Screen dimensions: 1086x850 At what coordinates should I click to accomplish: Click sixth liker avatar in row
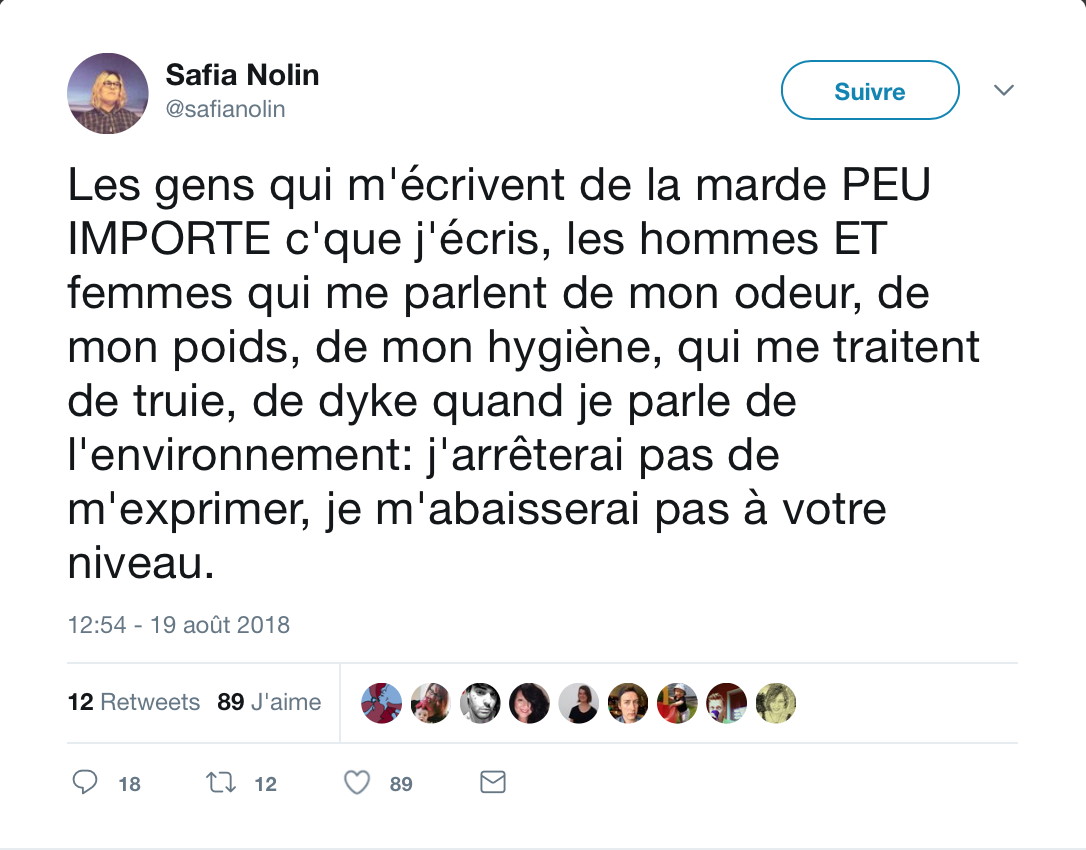pyautogui.click(x=627, y=703)
